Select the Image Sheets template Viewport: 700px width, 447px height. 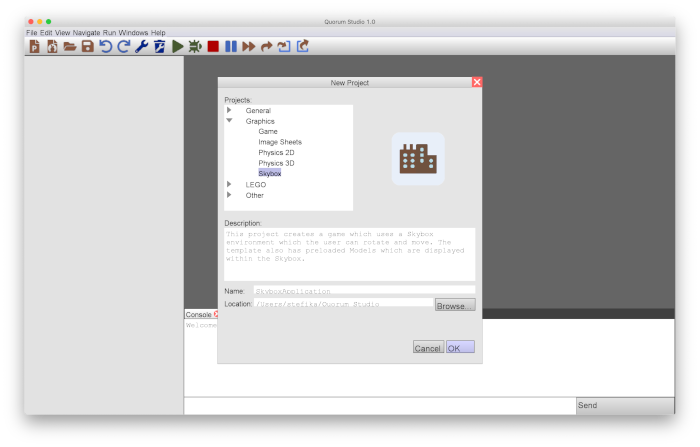[x=280, y=142]
